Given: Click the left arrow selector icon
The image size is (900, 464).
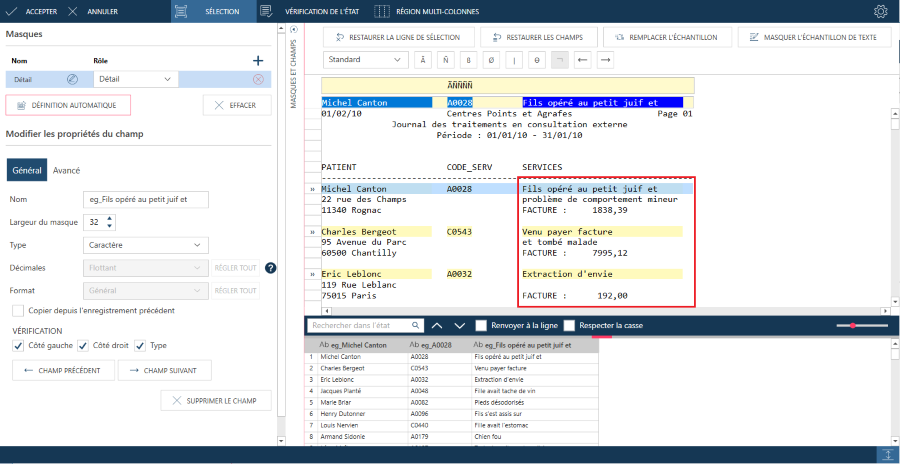Looking at the screenshot, I should pyautogui.click(x=583, y=59).
